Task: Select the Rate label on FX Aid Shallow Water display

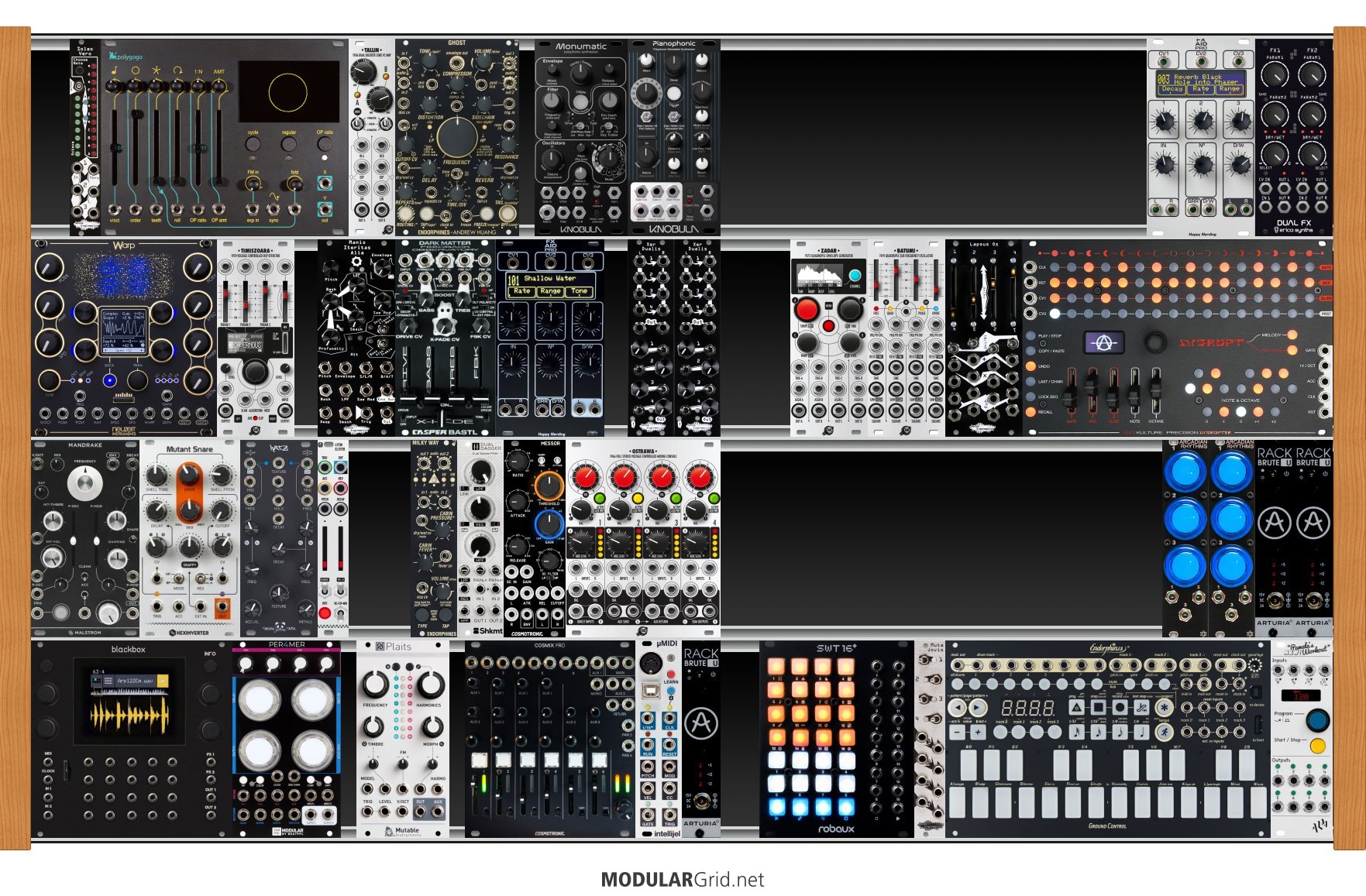Action: 522,291
